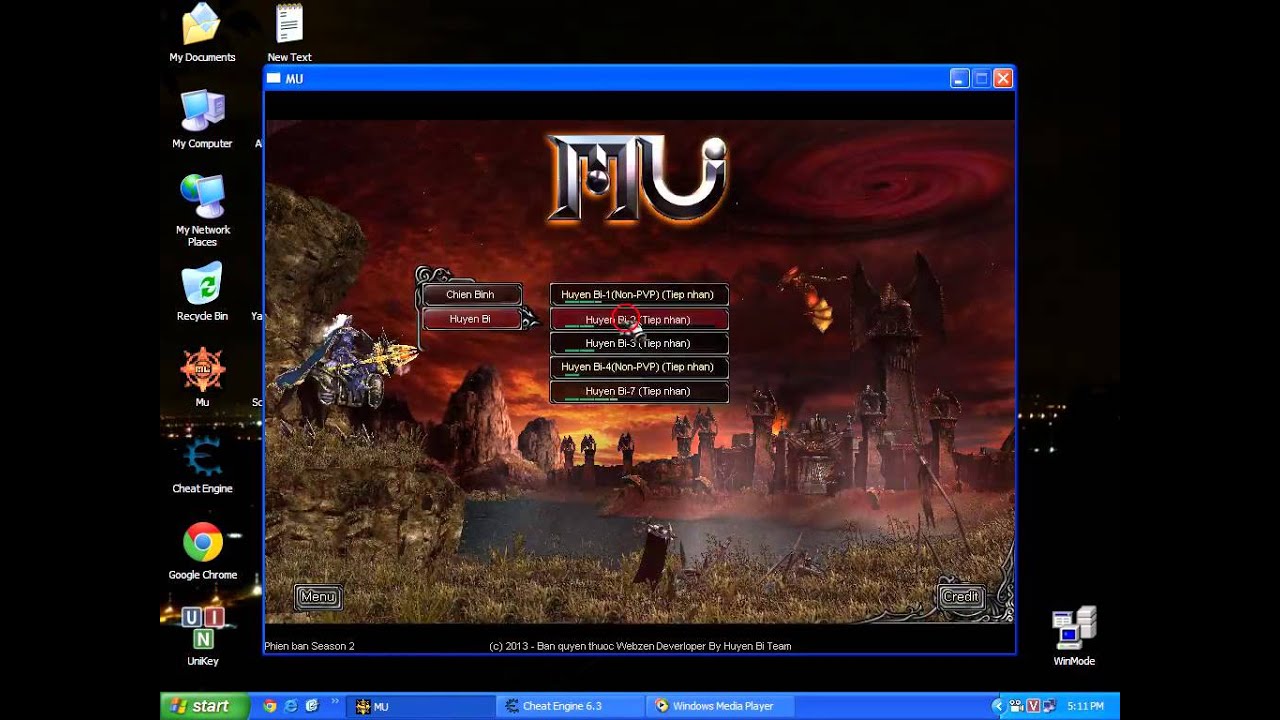Select Huyen Bi server group
This screenshot has height=720, width=1280.
(x=470, y=319)
